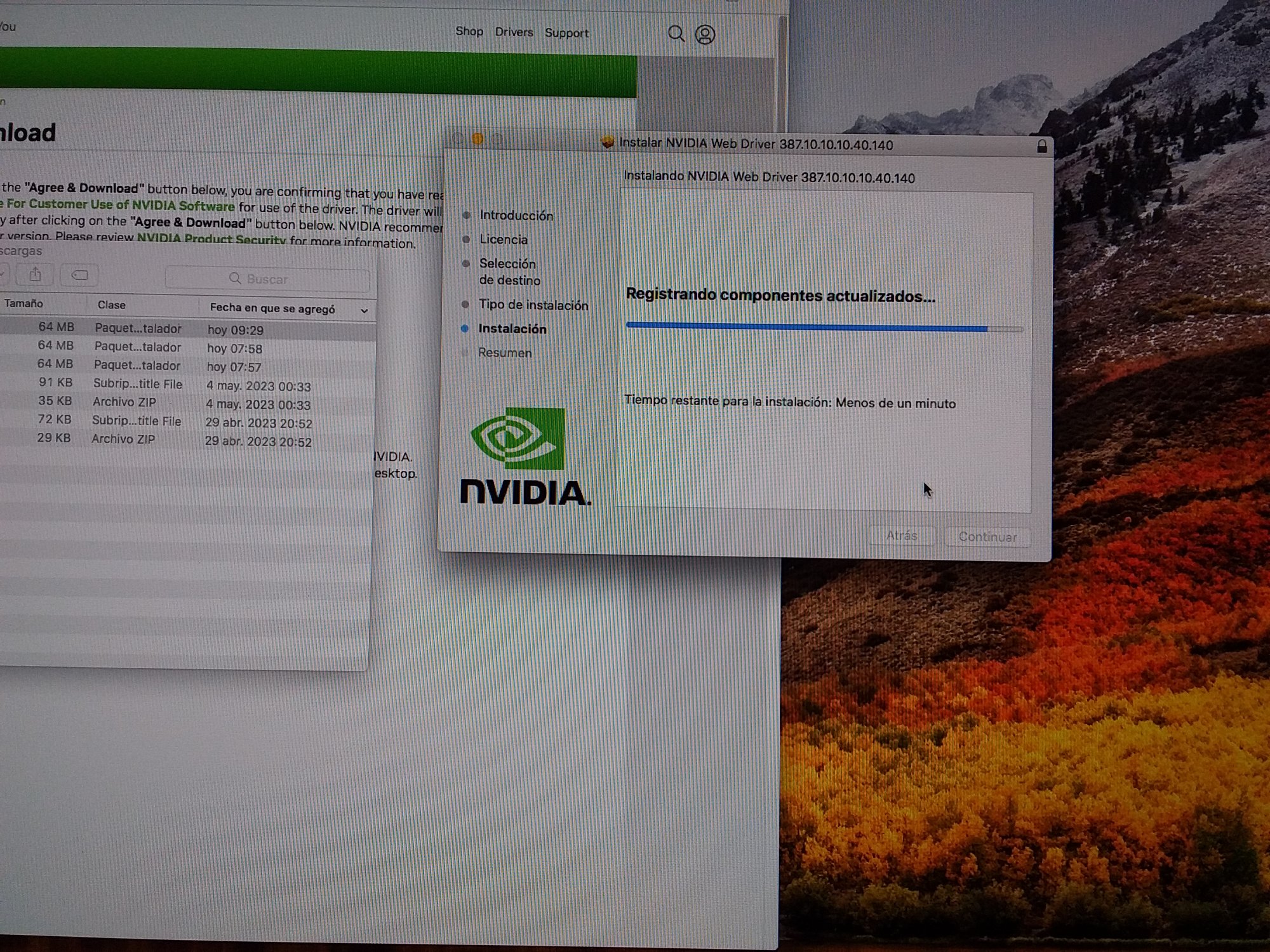Viewport: 1270px width, 952px height.
Task: Expand the date added sort chevron
Action: click(364, 311)
